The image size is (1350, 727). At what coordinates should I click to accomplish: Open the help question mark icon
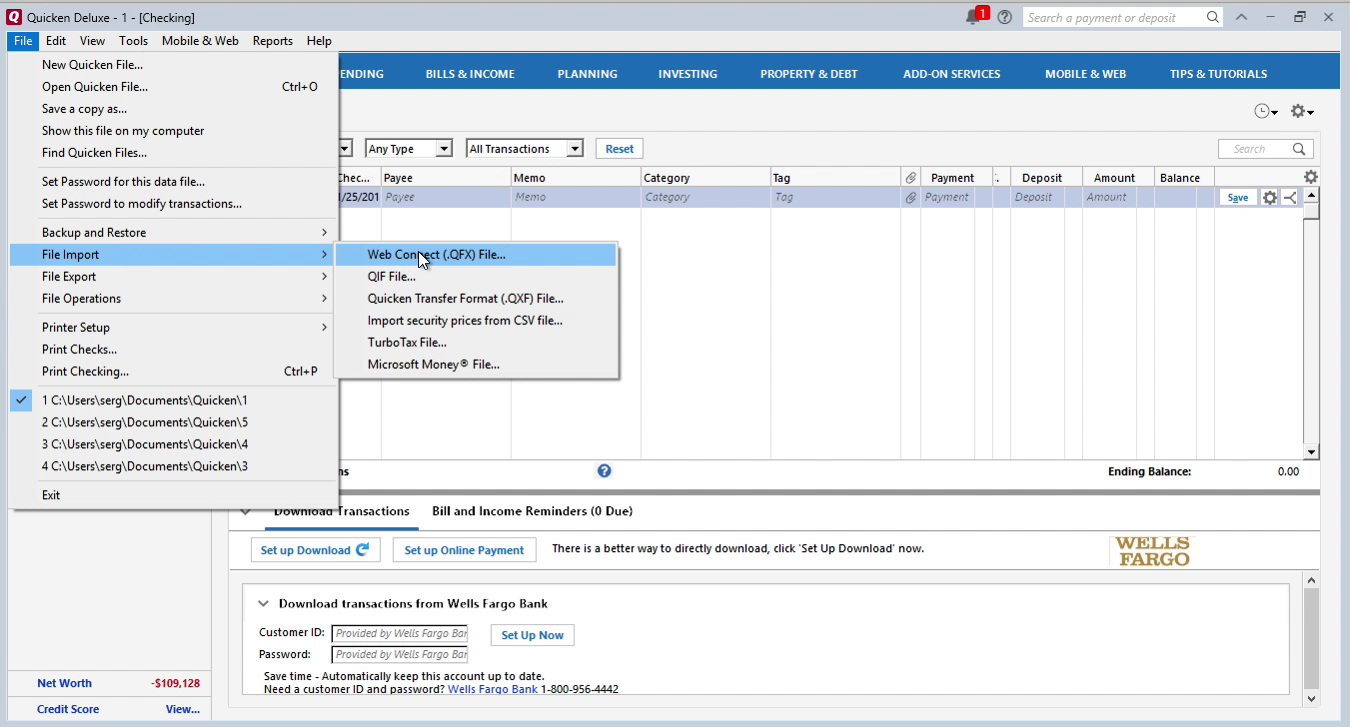[1005, 17]
